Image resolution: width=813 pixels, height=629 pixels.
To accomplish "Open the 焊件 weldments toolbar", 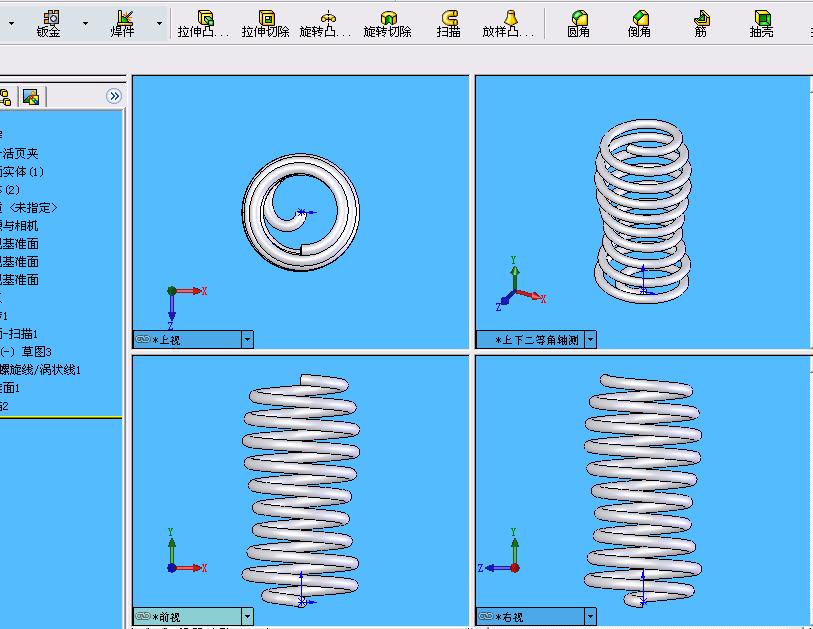I will coord(123,24).
